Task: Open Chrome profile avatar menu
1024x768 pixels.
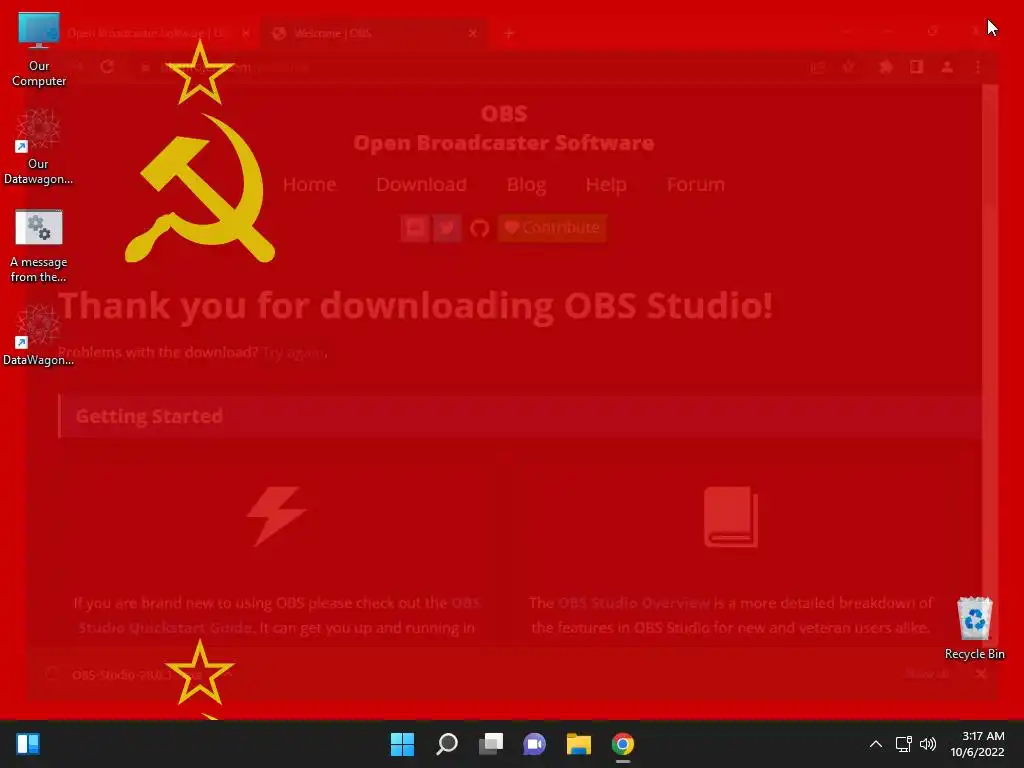Action: pos(947,67)
